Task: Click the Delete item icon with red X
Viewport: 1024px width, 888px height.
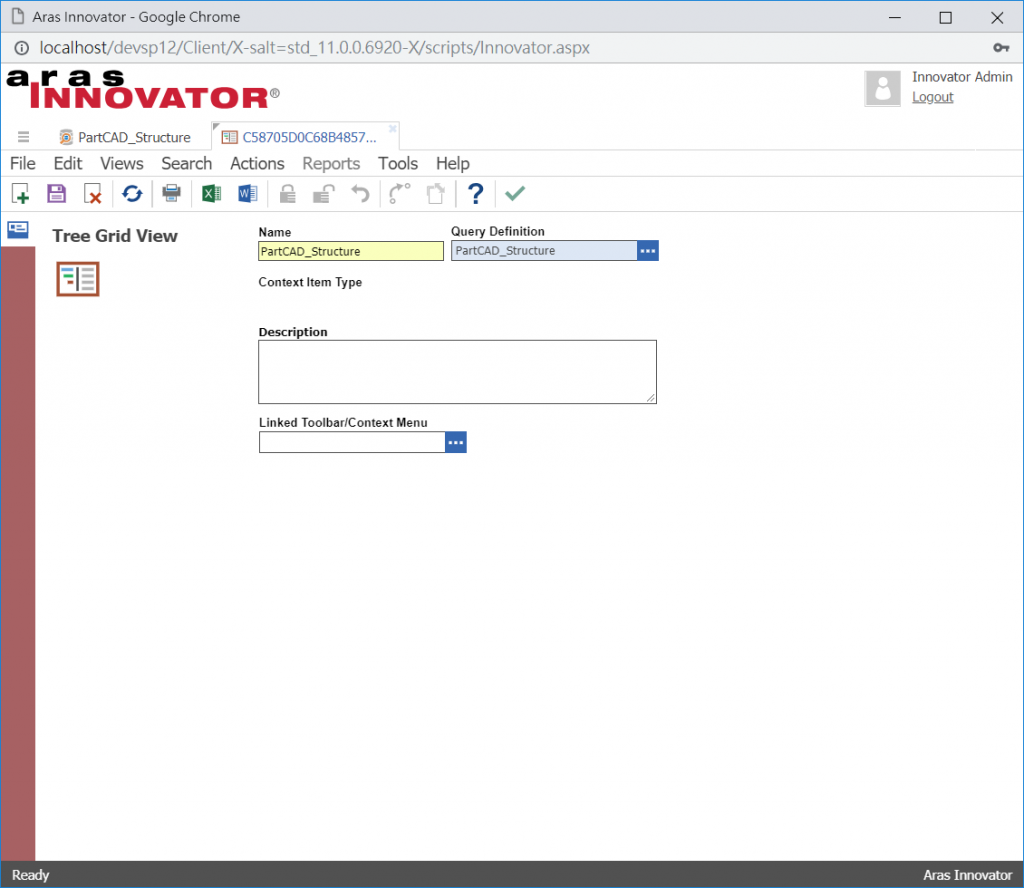Action: (93, 194)
